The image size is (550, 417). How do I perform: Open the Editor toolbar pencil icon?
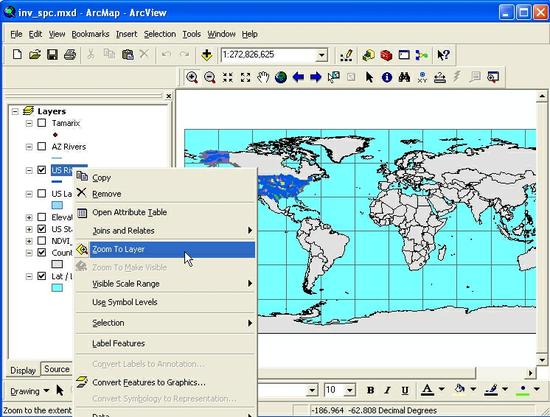(347, 55)
